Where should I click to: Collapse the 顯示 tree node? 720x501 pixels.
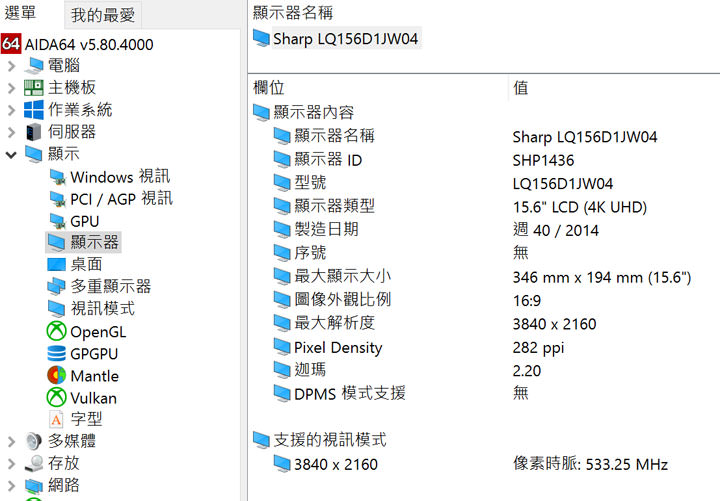click(x=11, y=154)
